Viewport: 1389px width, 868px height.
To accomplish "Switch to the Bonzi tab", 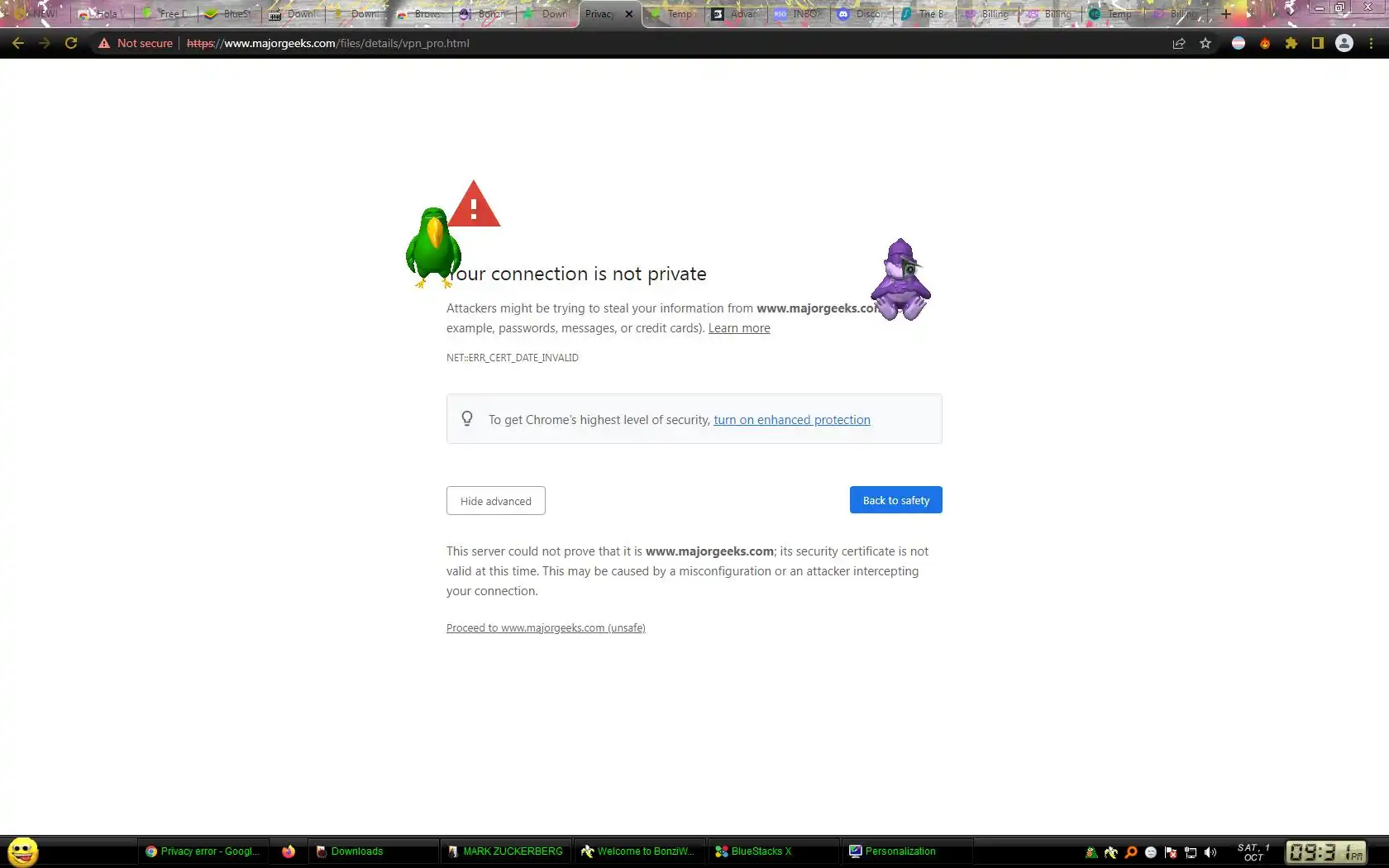I will coord(485,14).
